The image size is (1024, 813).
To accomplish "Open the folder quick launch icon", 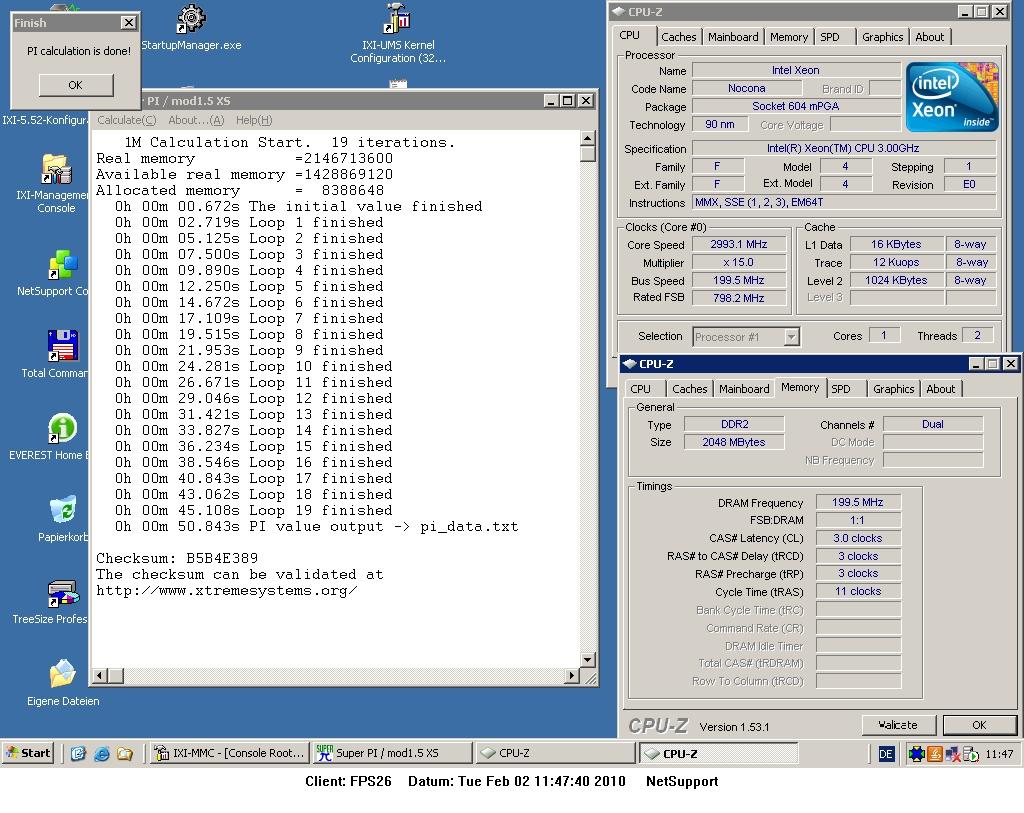I will (x=125, y=753).
